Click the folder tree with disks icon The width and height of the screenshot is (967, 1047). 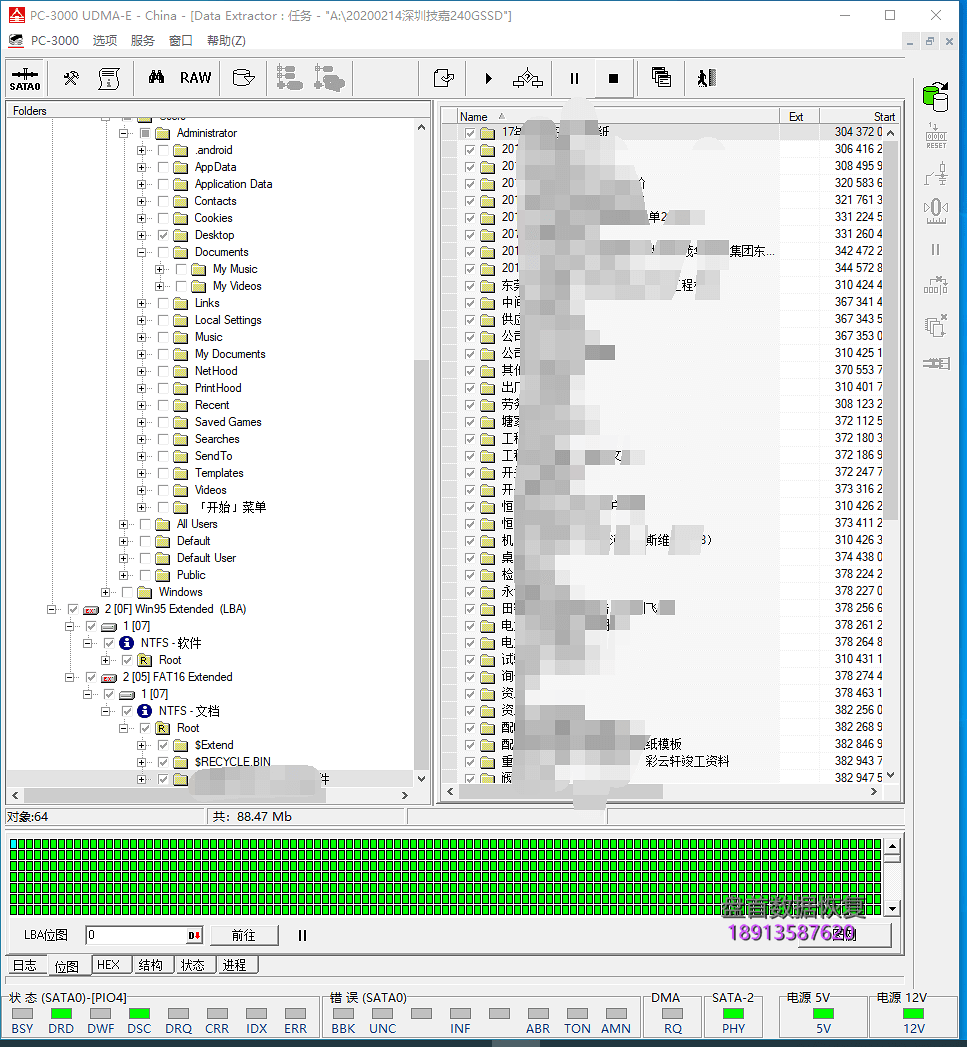tap(329, 78)
